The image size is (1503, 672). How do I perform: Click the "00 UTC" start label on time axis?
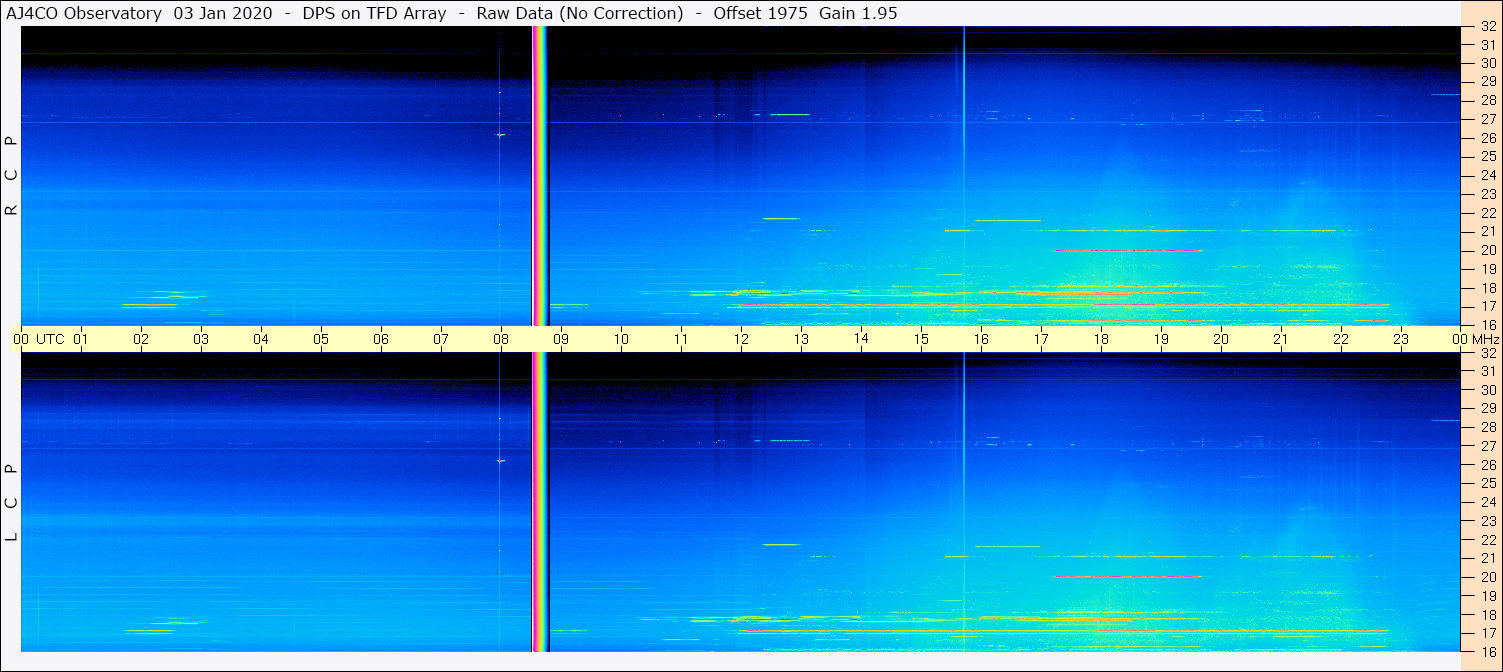tap(39, 339)
